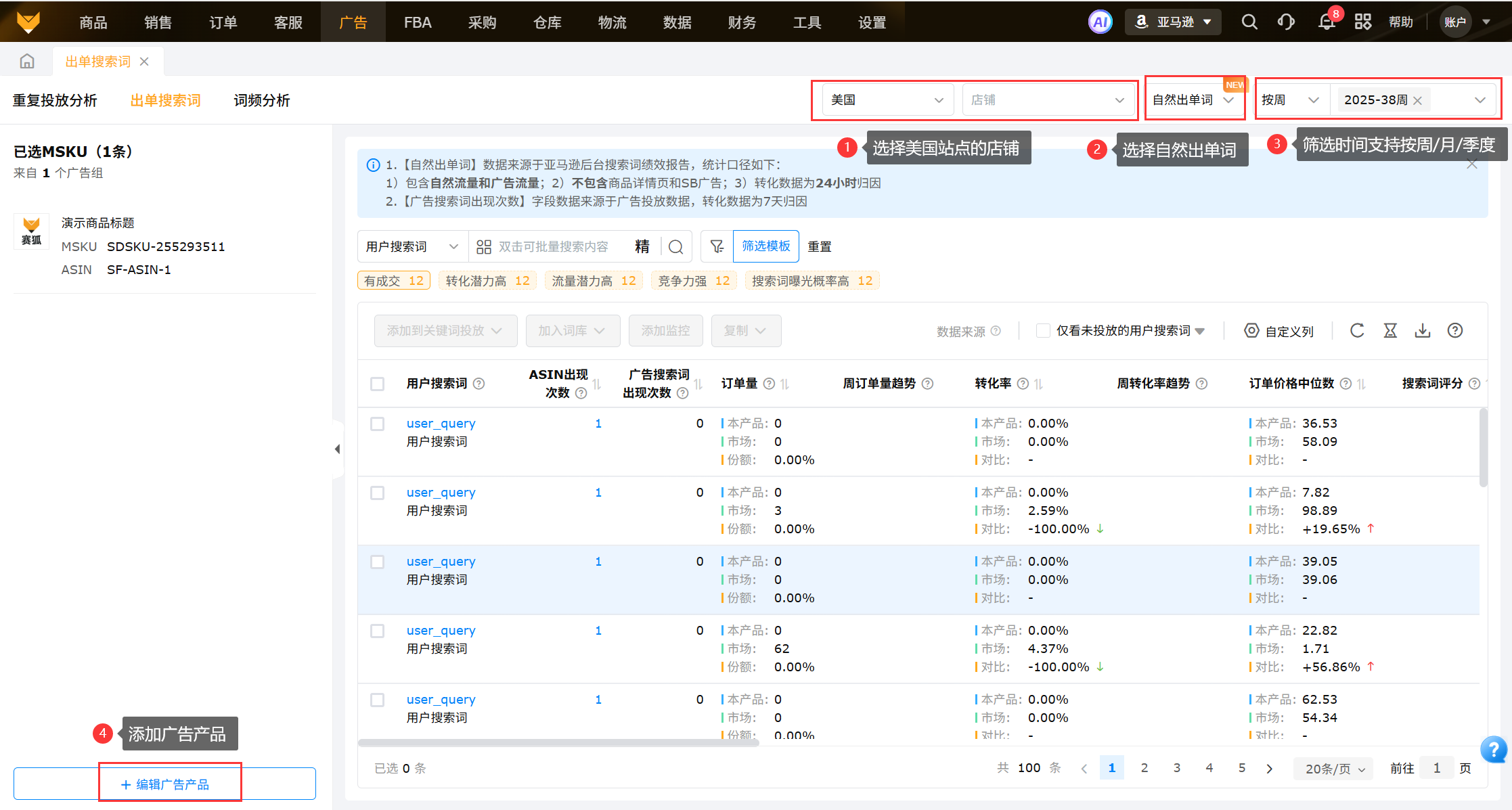Image resolution: width=1512 pixels, height=810 pixels.
Task: Open the FBA menu in navigation bar
Action: pyautogui.click(x=418, y=22)
